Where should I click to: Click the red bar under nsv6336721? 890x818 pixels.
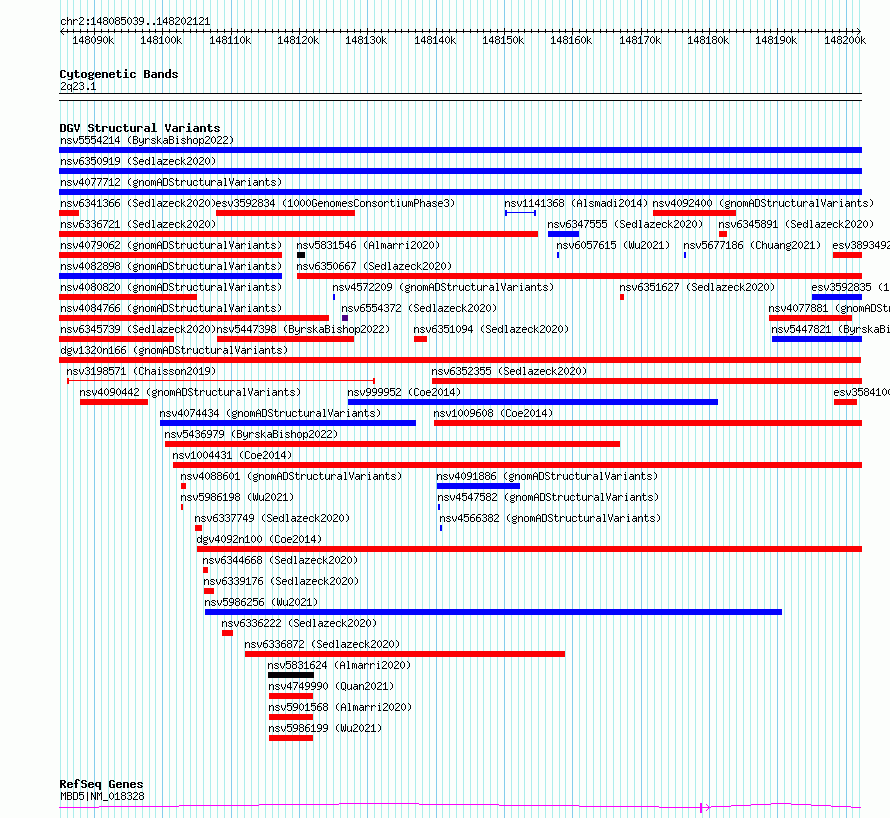tap(299, 234)
